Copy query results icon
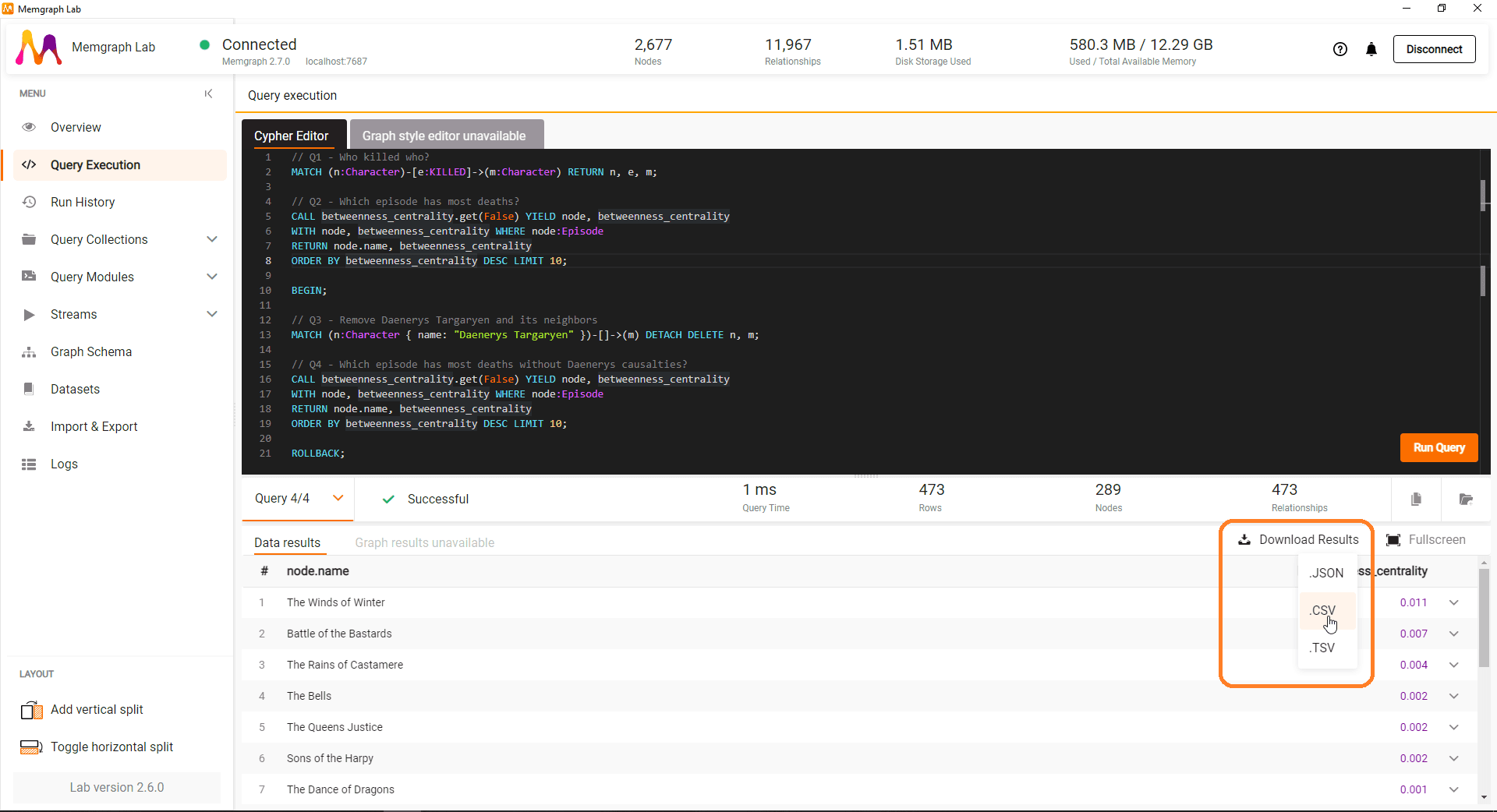1497x812 pixels. click(x=1416, y=499)
